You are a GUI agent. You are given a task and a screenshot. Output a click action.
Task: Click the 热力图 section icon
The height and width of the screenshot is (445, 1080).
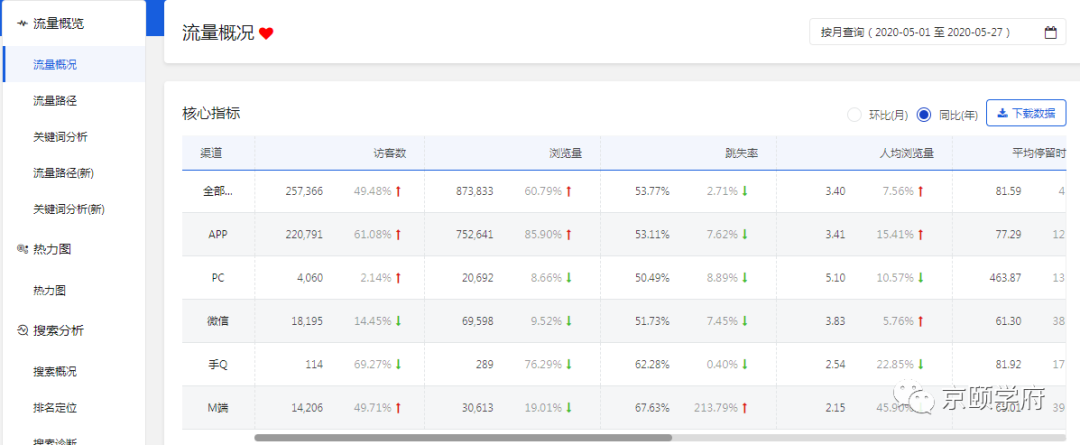tap(22, 249)
